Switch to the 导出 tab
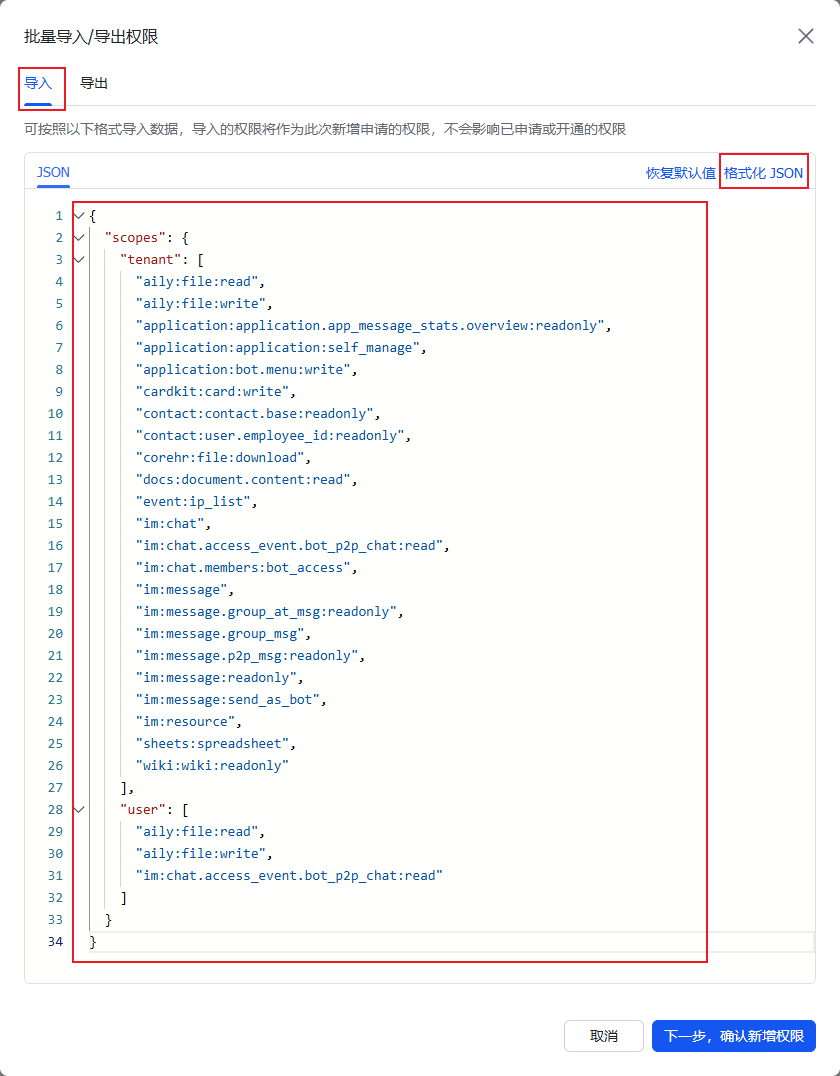 tap(94, 84)
